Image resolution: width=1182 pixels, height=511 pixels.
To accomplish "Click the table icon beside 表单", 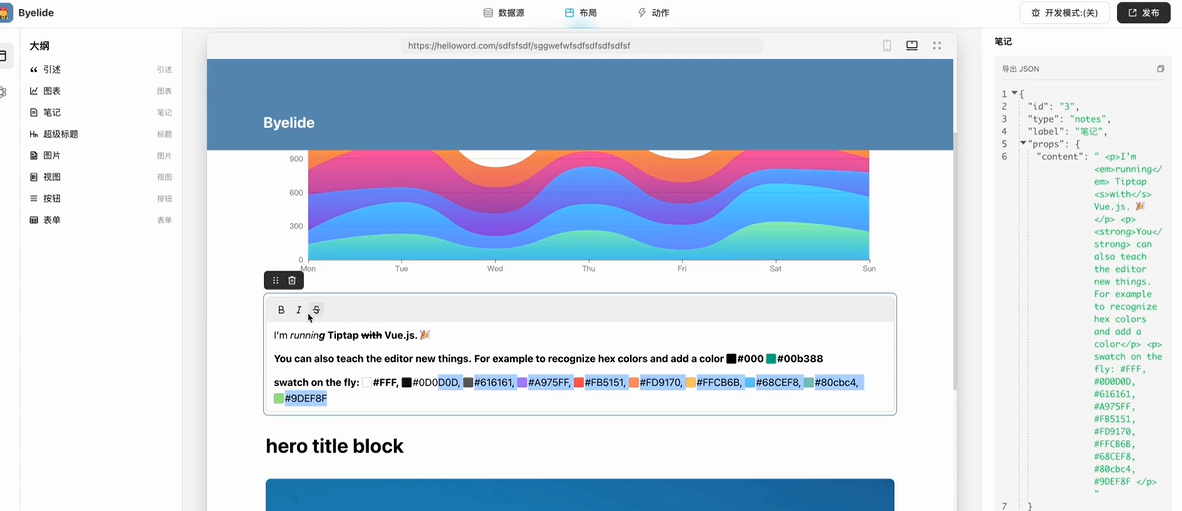I will (33, 220).
